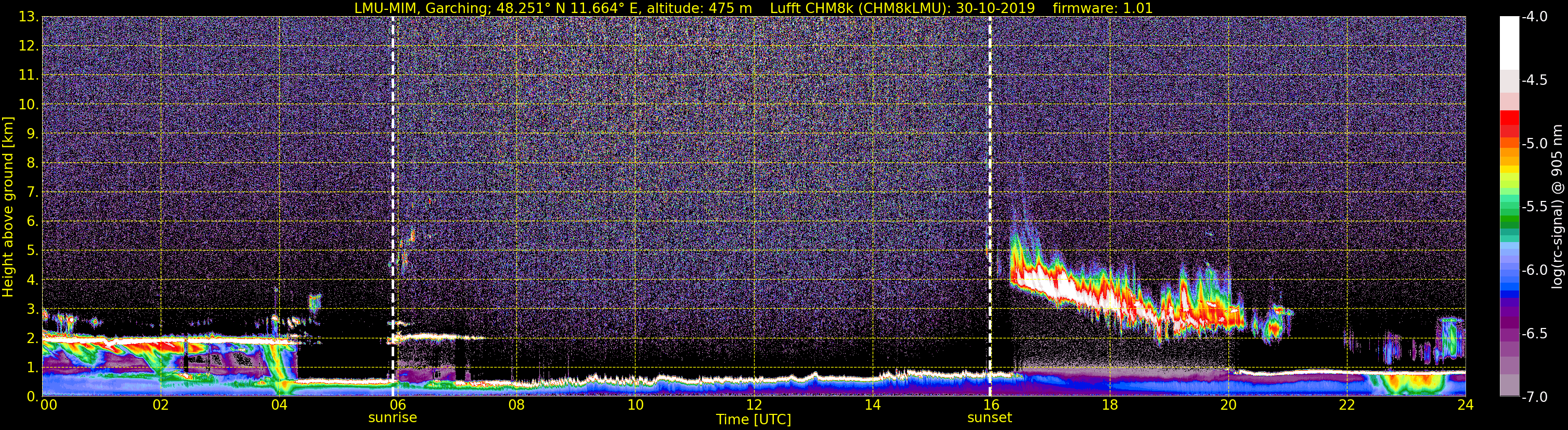Click the 'Height above ground [km]' axis title
The width and height of the screenshot is (1568, 430).
pos(8,207)
